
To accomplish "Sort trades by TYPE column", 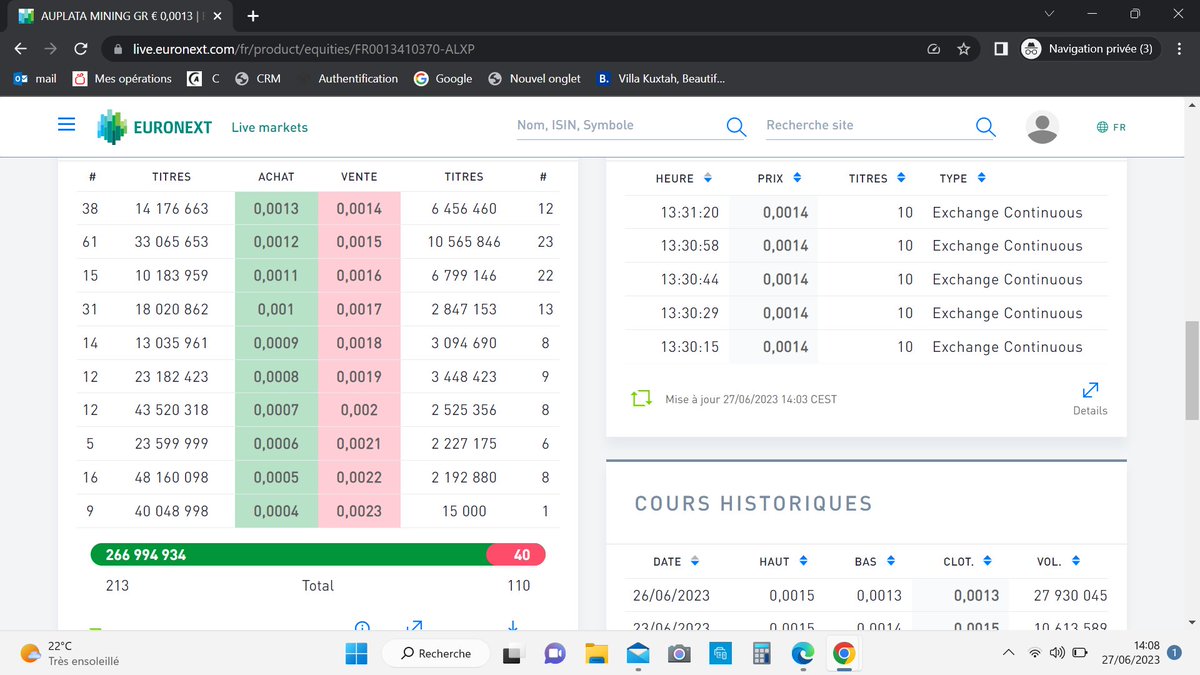I will [981, 178].
